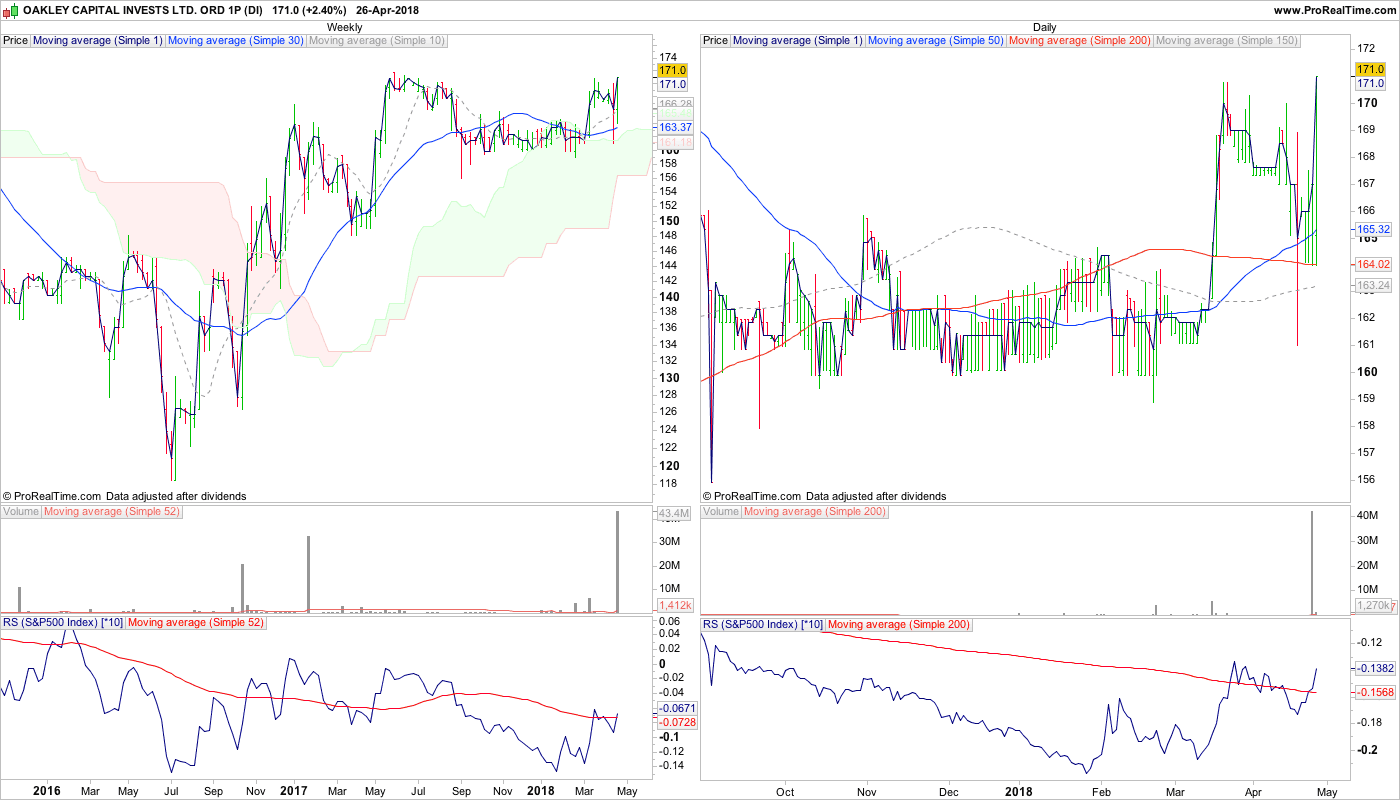Select the Price label on Daily chart

(716, 41)
